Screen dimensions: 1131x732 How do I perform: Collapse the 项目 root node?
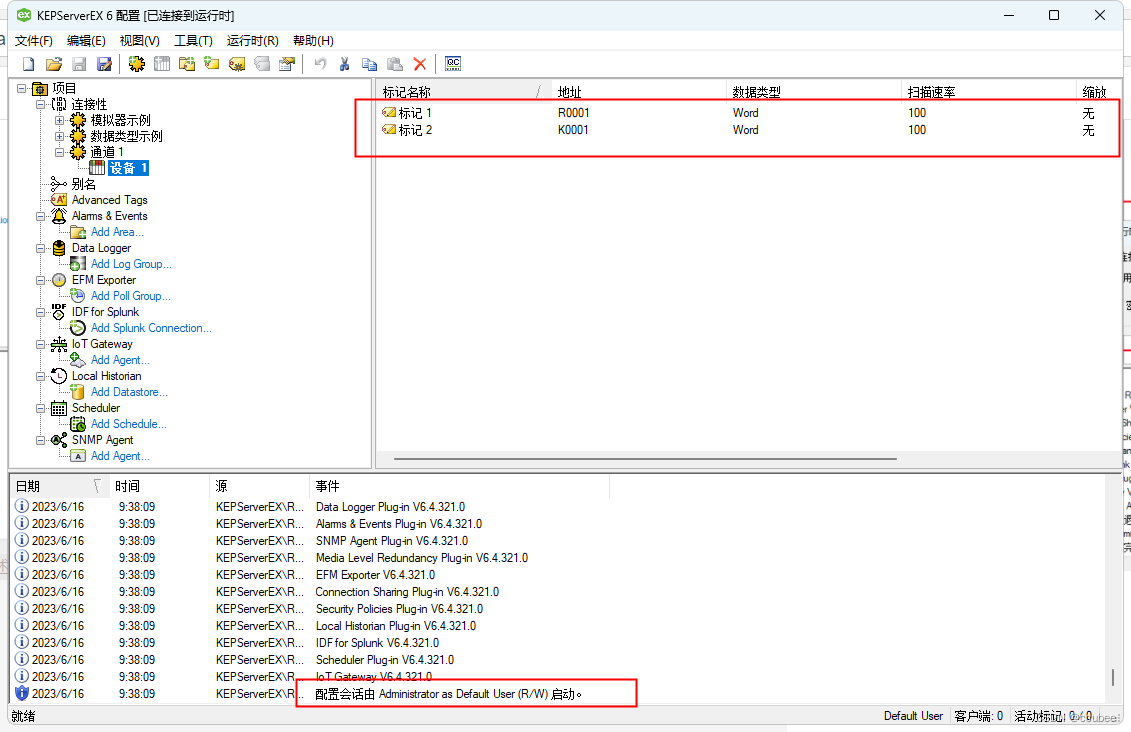click(22, 88)
